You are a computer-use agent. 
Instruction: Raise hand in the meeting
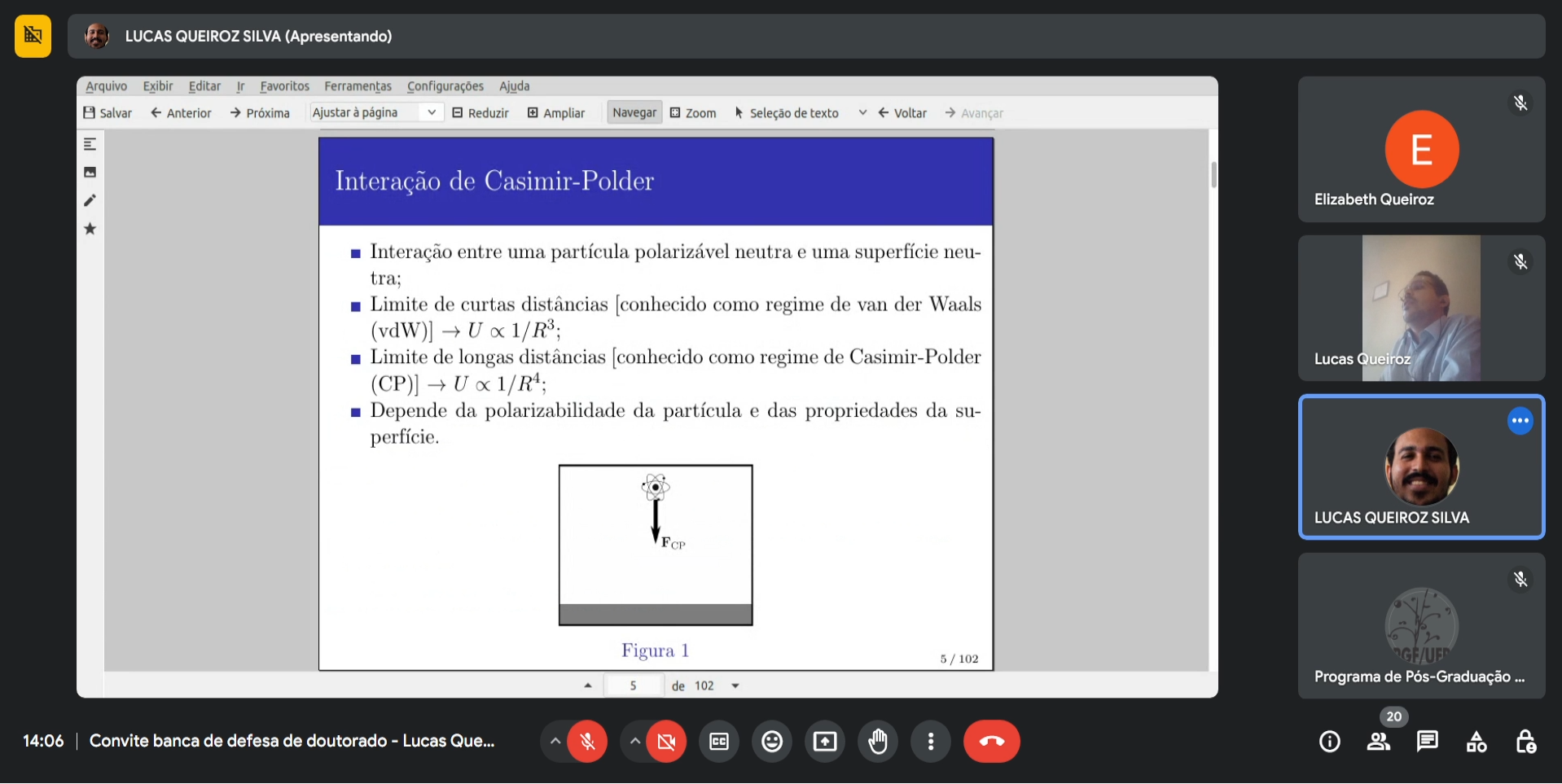[x=878, y=742]
